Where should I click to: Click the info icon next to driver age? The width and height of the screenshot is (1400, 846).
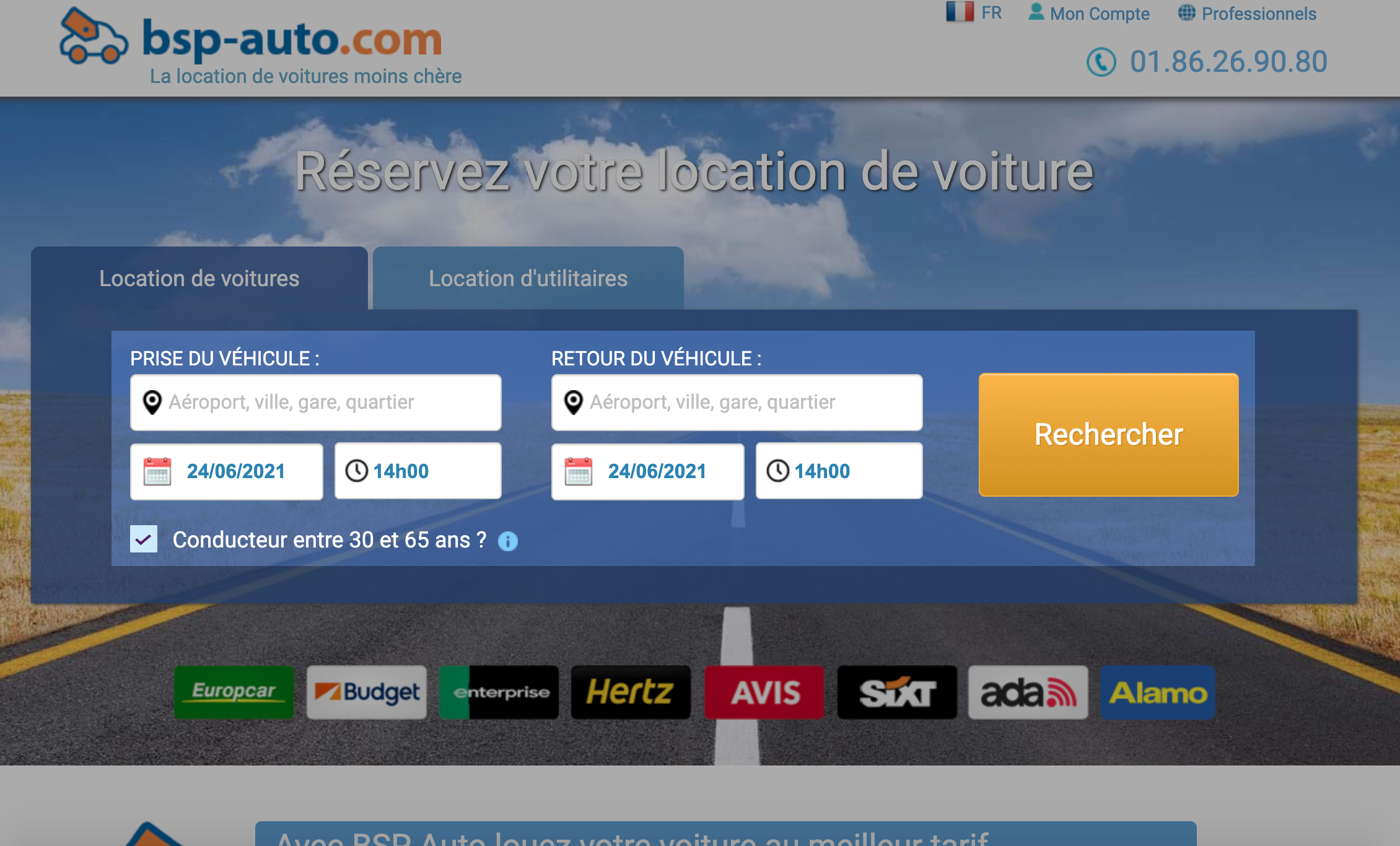508,541
